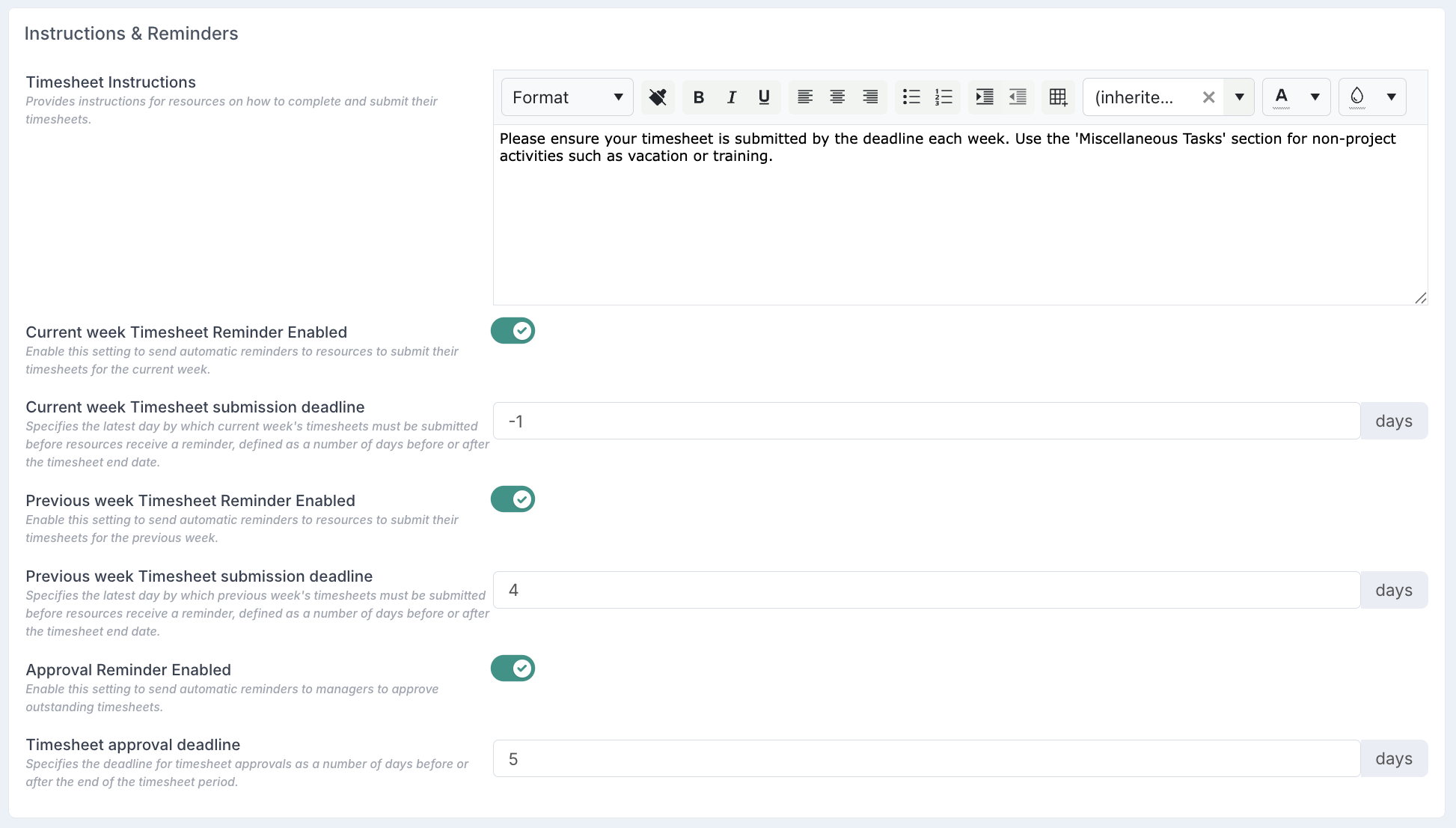Open the font color dropdown
This screenshot has height=828, width=1456.
(1315, 97)
